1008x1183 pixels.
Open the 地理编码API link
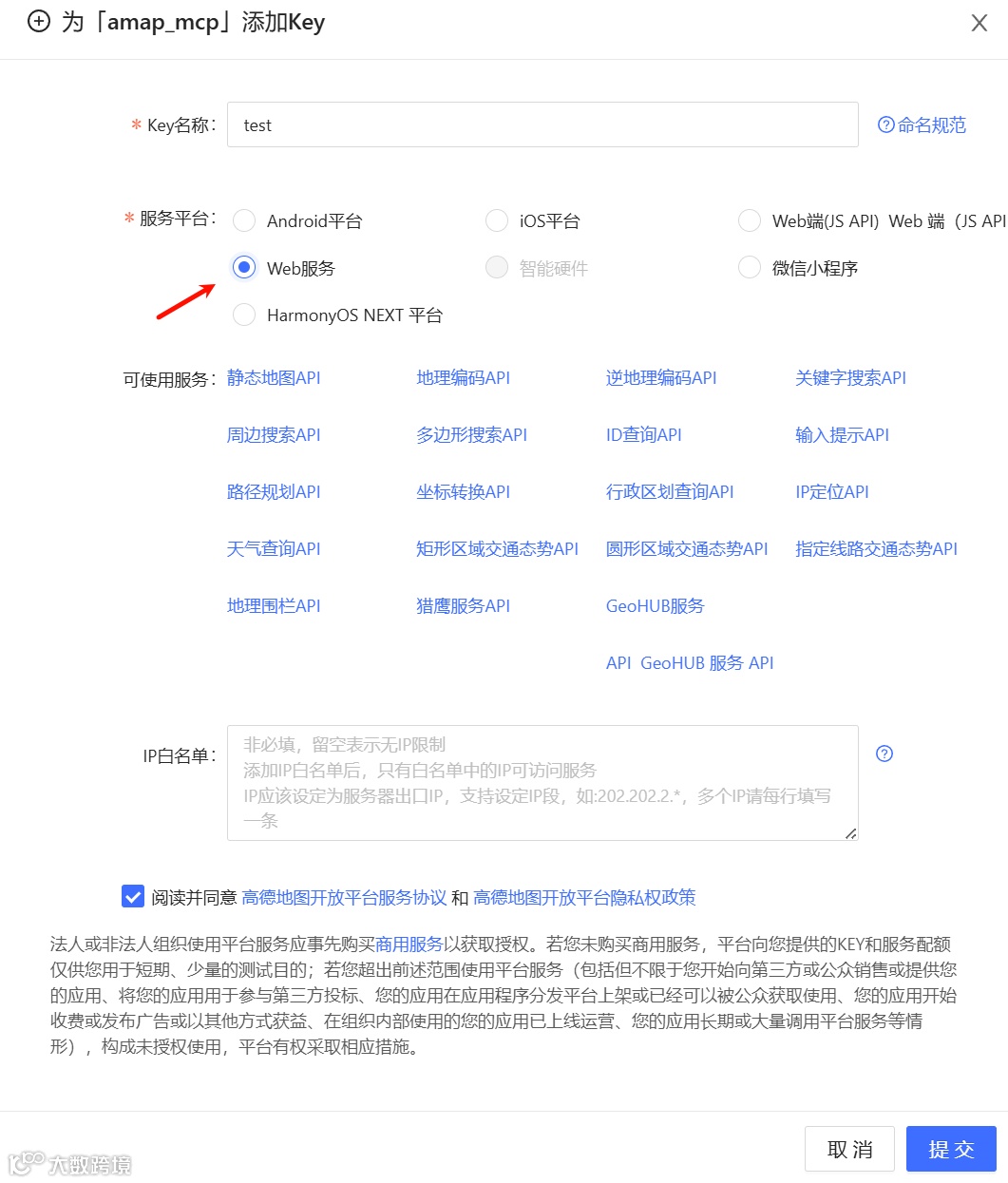click(x=463, y=377)
